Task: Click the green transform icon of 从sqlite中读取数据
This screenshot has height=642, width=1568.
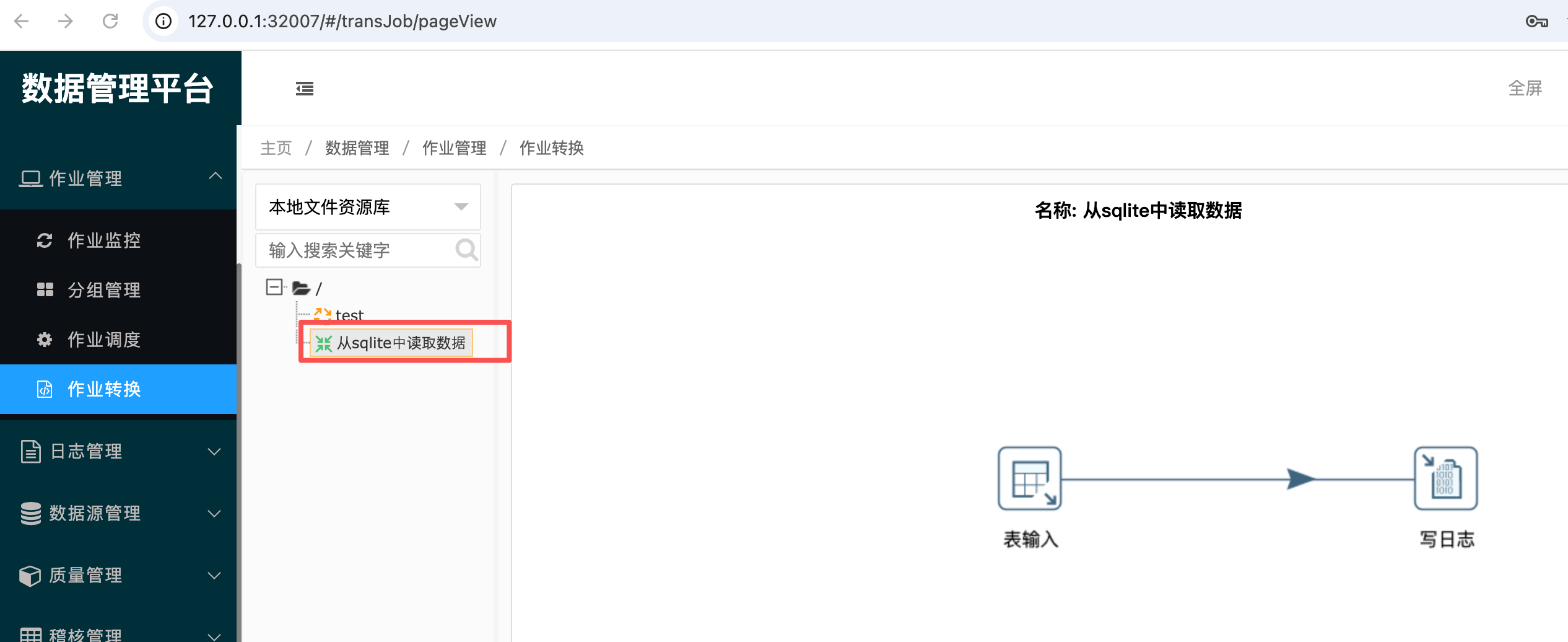Action: click(x=323, y=343)
